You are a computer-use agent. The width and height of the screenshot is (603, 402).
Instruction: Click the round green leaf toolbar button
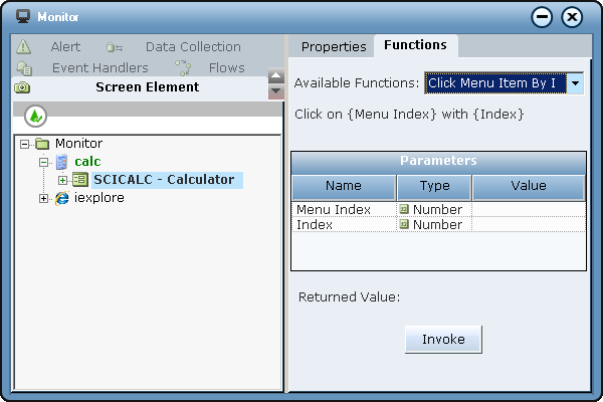(36, 116)
